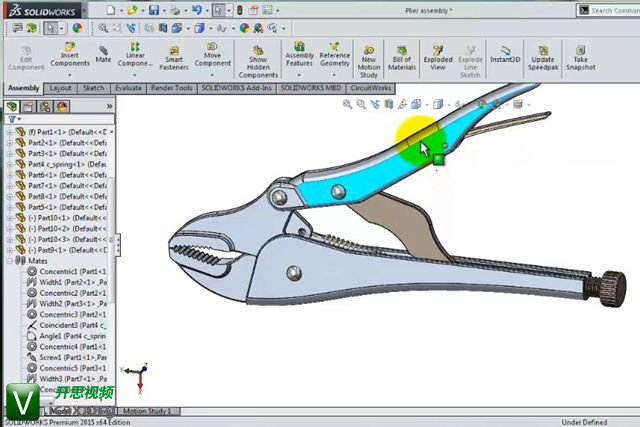Click Zoom to Fit in the view toolbar
Viewport: 640px width, 427px height.
click(347, 104)
